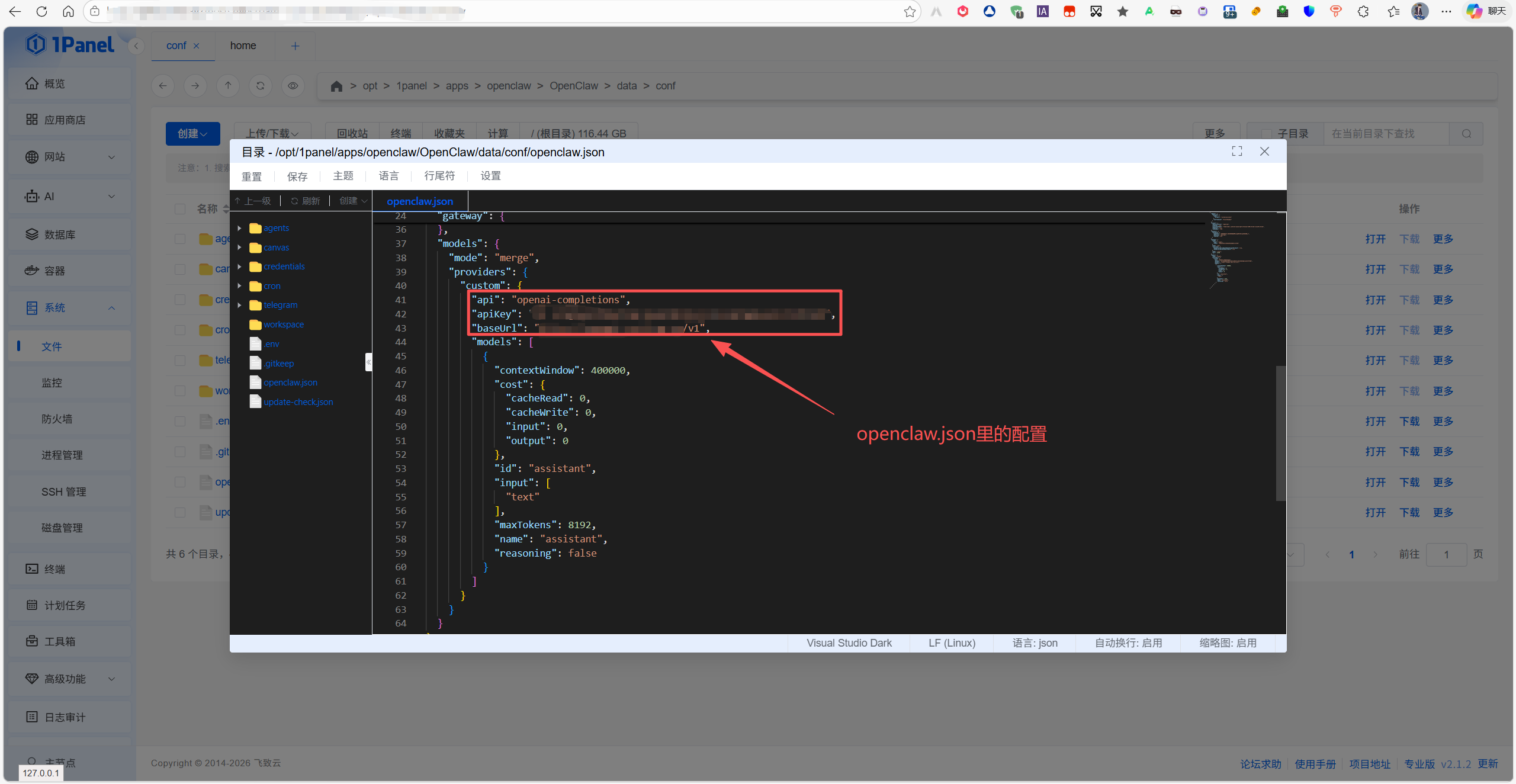Click the fullscreen icon in editor dialog

[1236, 152]
